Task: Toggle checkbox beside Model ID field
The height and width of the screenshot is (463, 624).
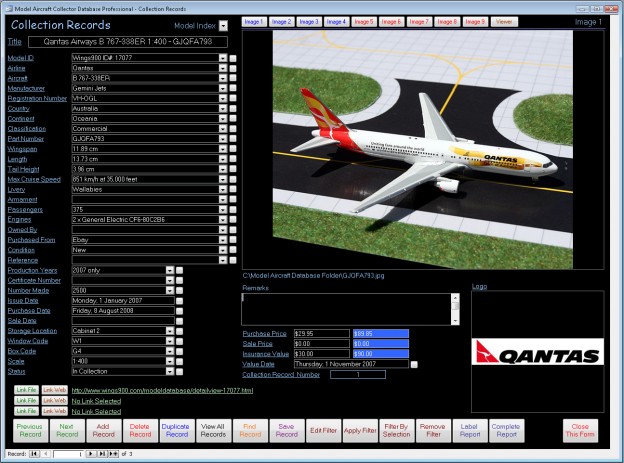Action: click(233, 58)
